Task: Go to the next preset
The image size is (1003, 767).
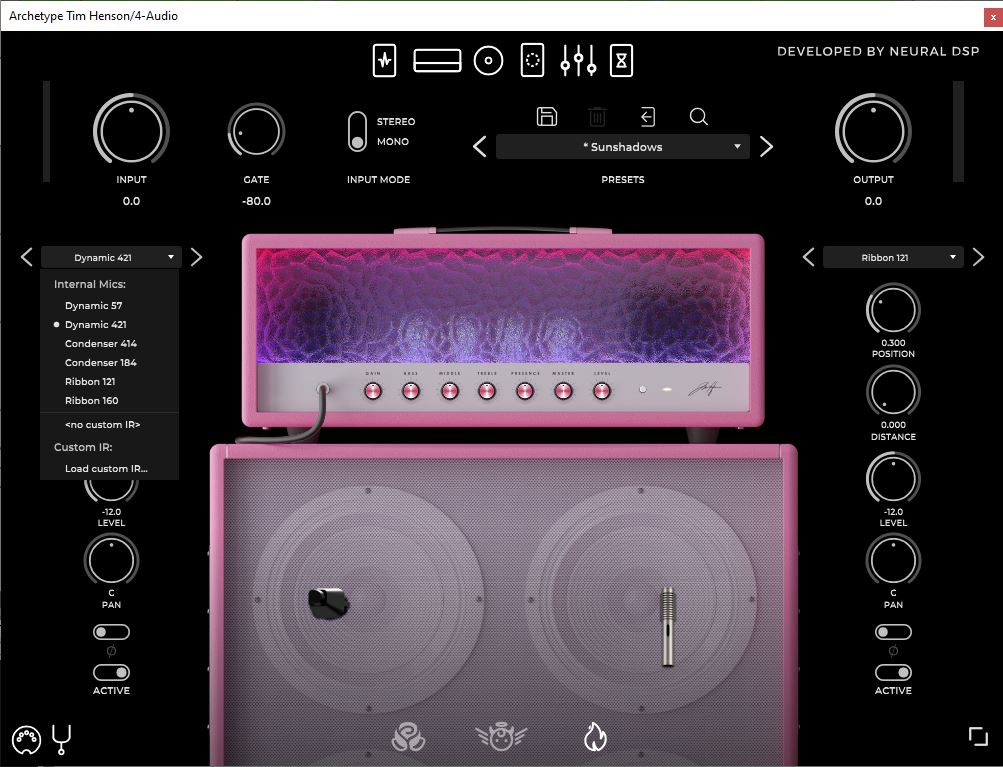Action: pos(766,146)
